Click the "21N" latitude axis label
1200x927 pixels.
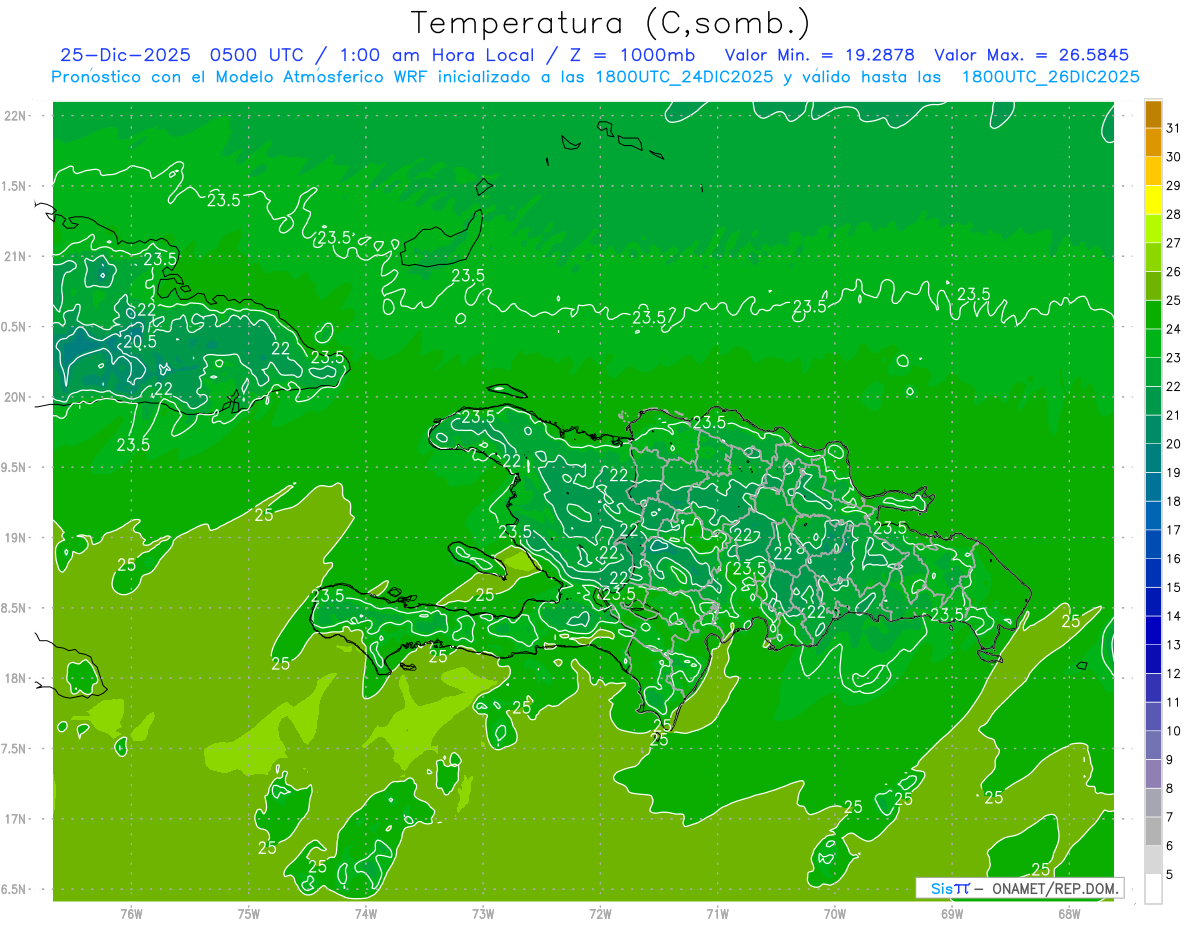pyautogui.click(x=15, y=256)
